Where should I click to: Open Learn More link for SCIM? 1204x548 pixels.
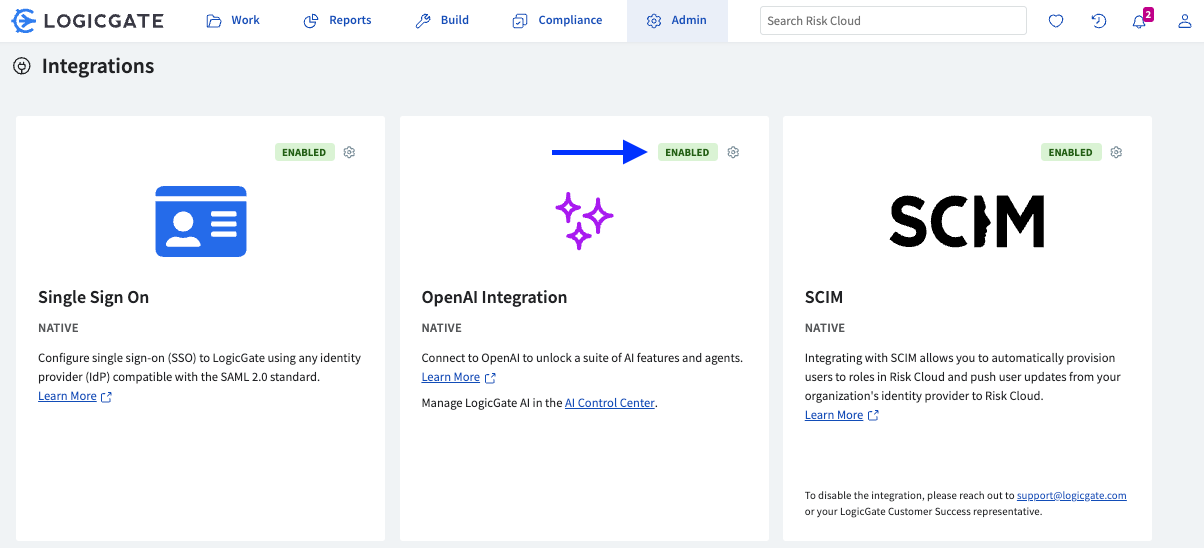[834, 415]
